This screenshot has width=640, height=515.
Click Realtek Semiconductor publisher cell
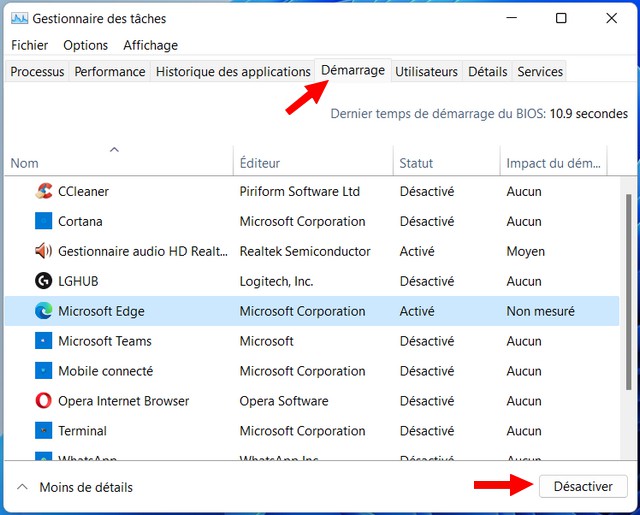tap(305, 251)
